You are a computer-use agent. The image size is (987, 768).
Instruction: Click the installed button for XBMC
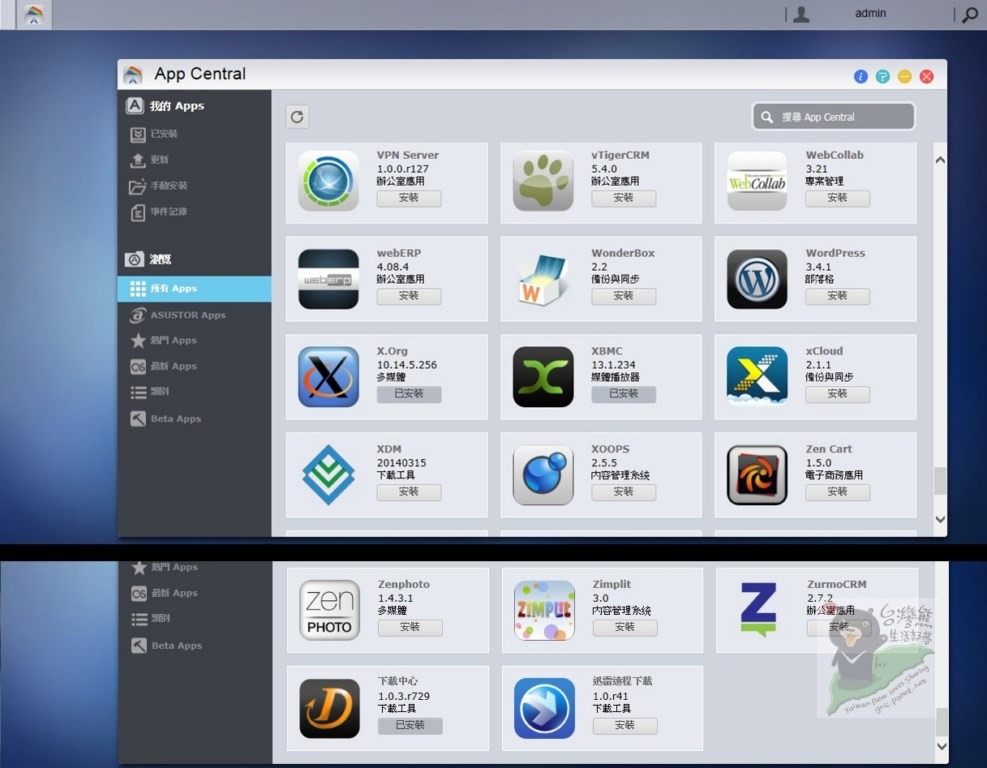tap(624, 394)
